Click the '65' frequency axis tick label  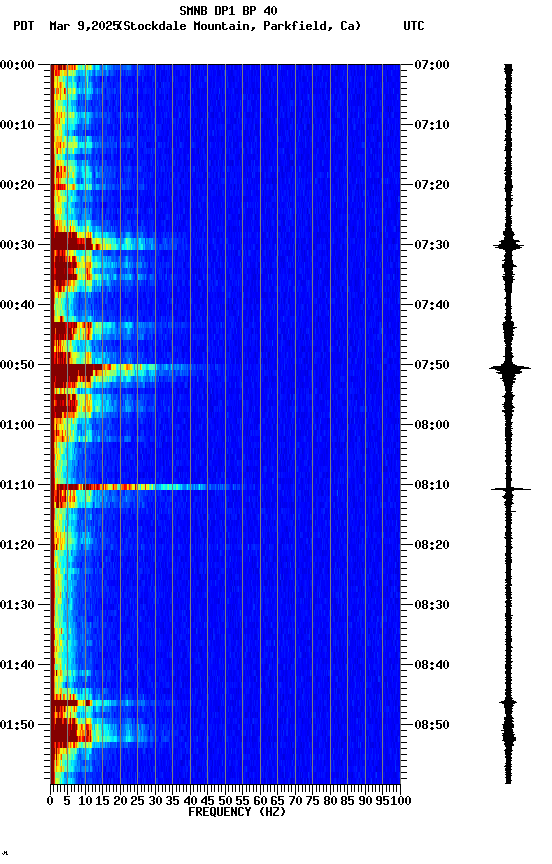pos(278,802)
